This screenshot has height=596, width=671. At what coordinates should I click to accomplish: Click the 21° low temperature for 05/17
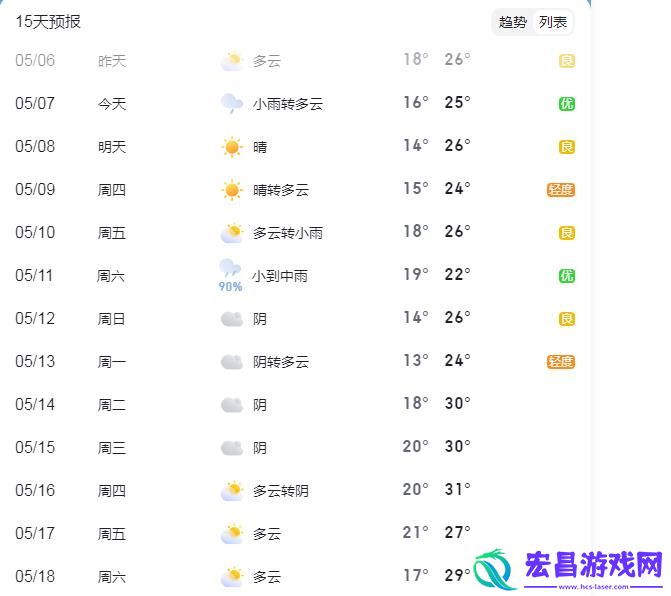point(416,532)
